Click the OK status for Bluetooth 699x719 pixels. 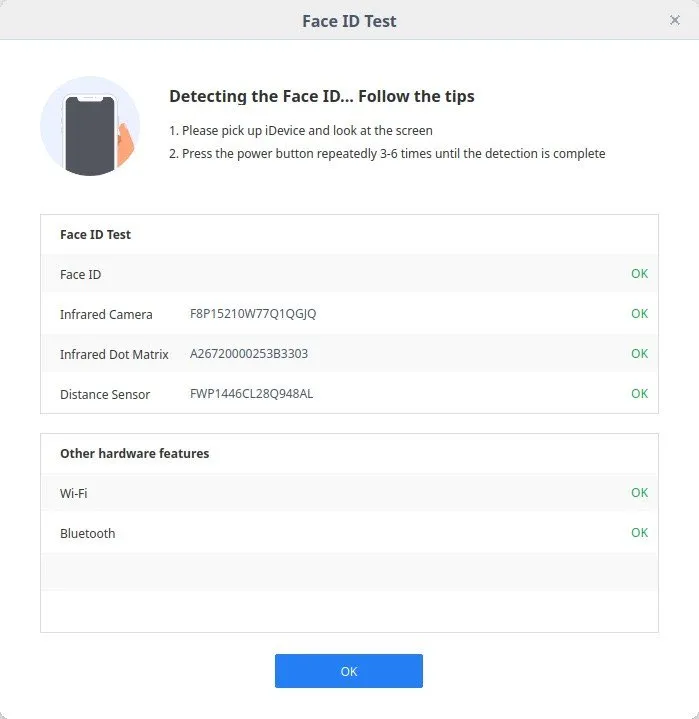pyautogui.click(x=639, y=532)
